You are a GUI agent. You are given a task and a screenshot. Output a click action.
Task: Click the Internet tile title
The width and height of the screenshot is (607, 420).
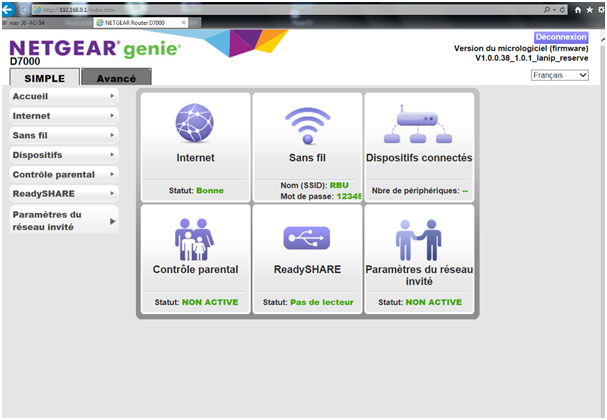195,158
